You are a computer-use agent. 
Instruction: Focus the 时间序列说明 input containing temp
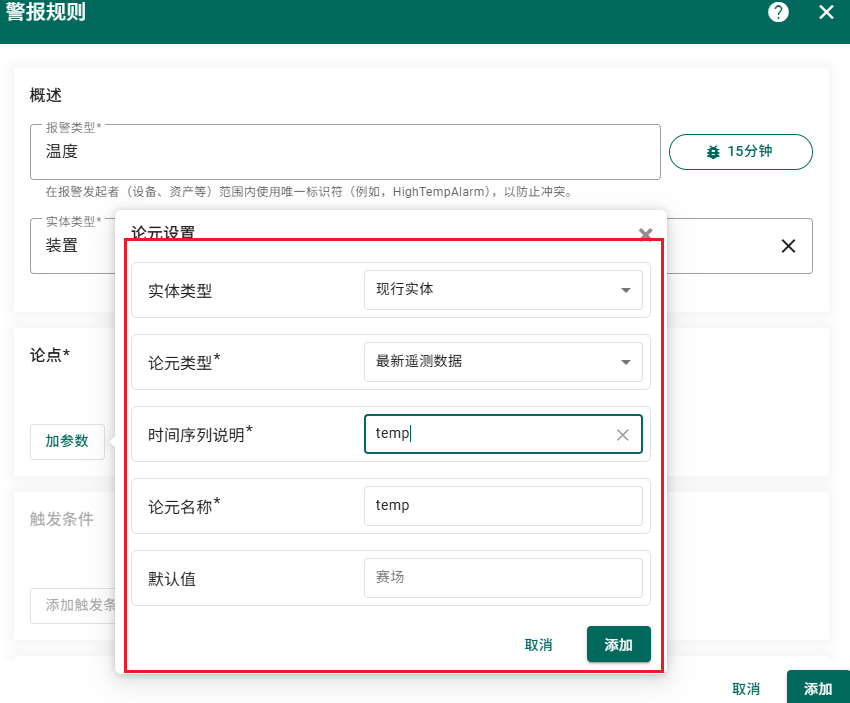(x=488, y=434)
